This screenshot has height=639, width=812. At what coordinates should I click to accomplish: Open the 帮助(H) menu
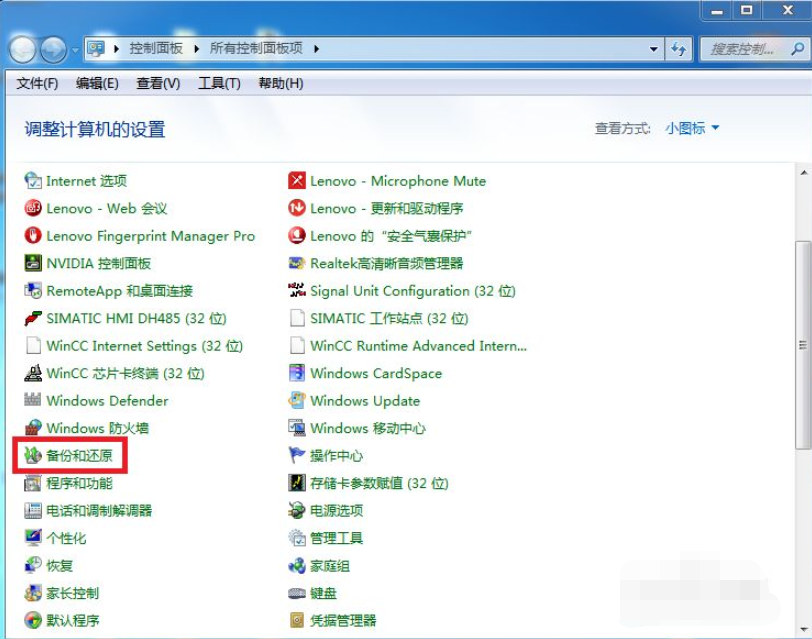[281, 83]
